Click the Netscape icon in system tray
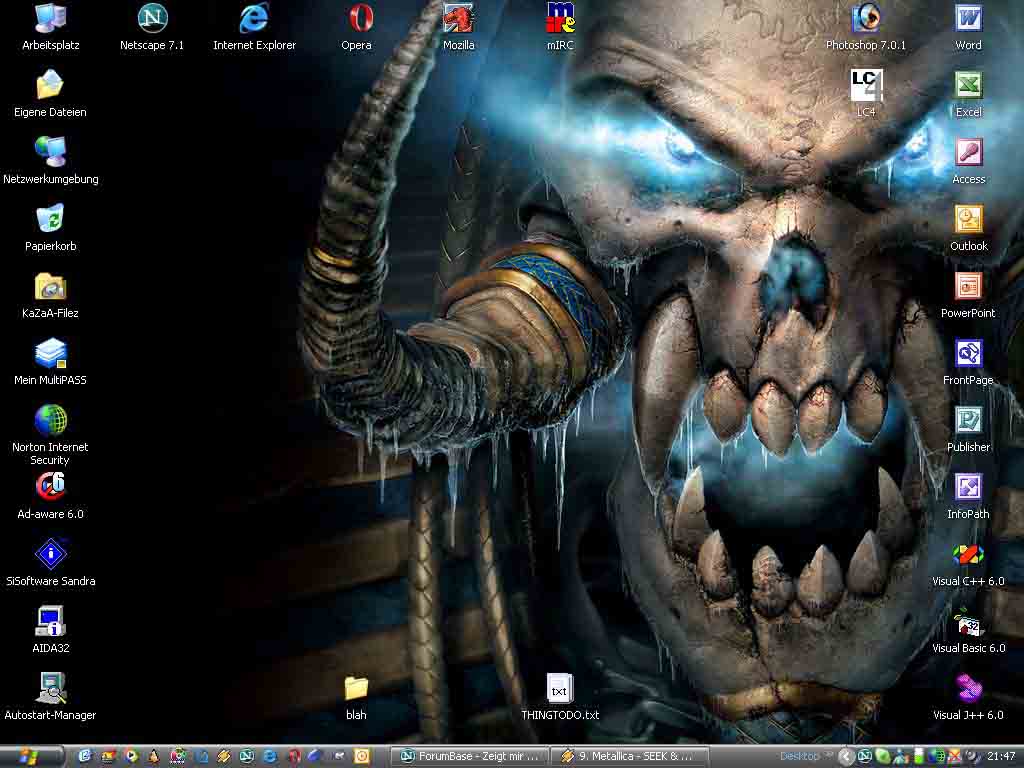 click(x=865, y=756)
